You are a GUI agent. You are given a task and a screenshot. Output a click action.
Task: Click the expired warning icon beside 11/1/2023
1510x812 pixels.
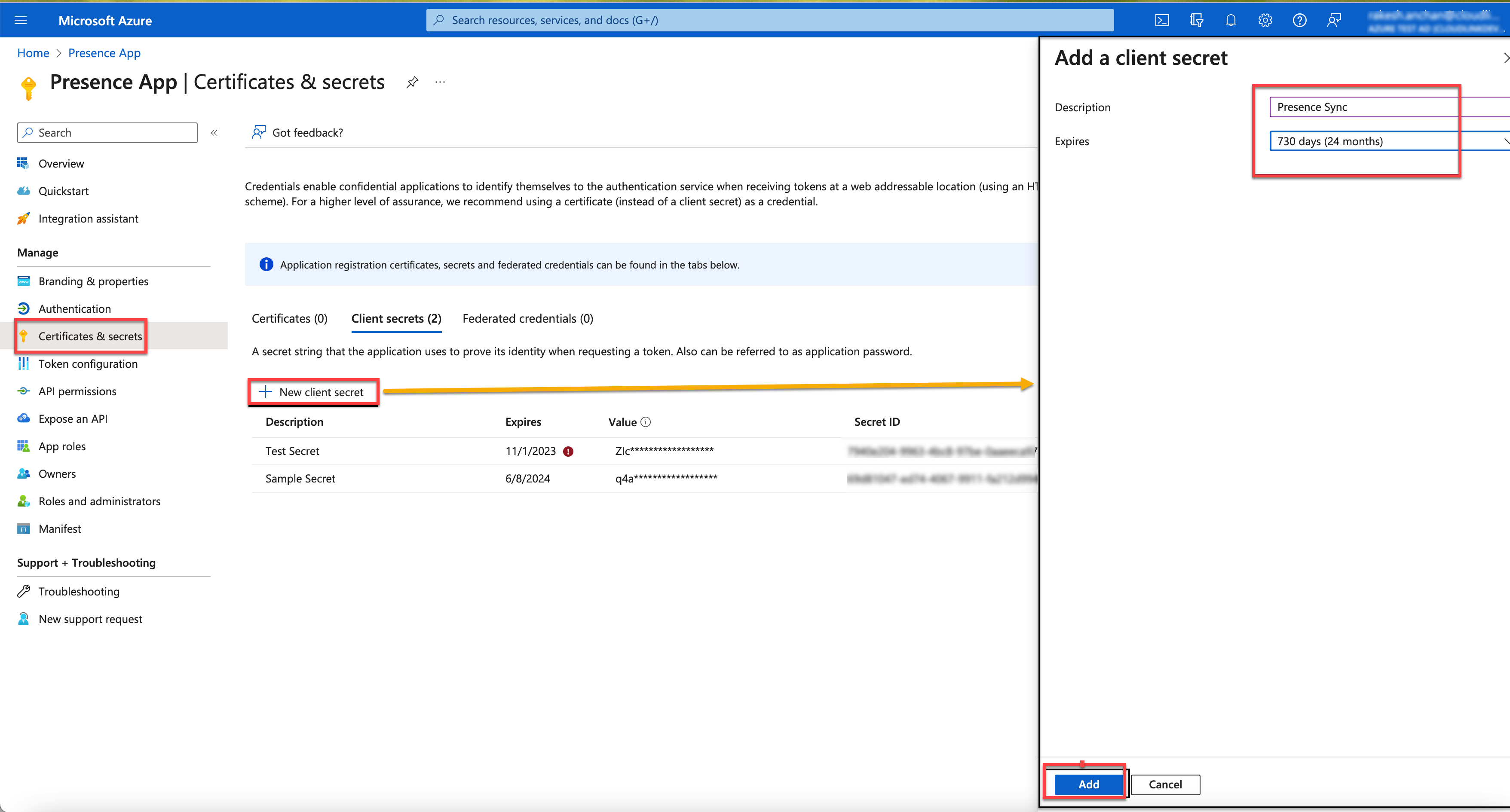click(x=568, y=451)
